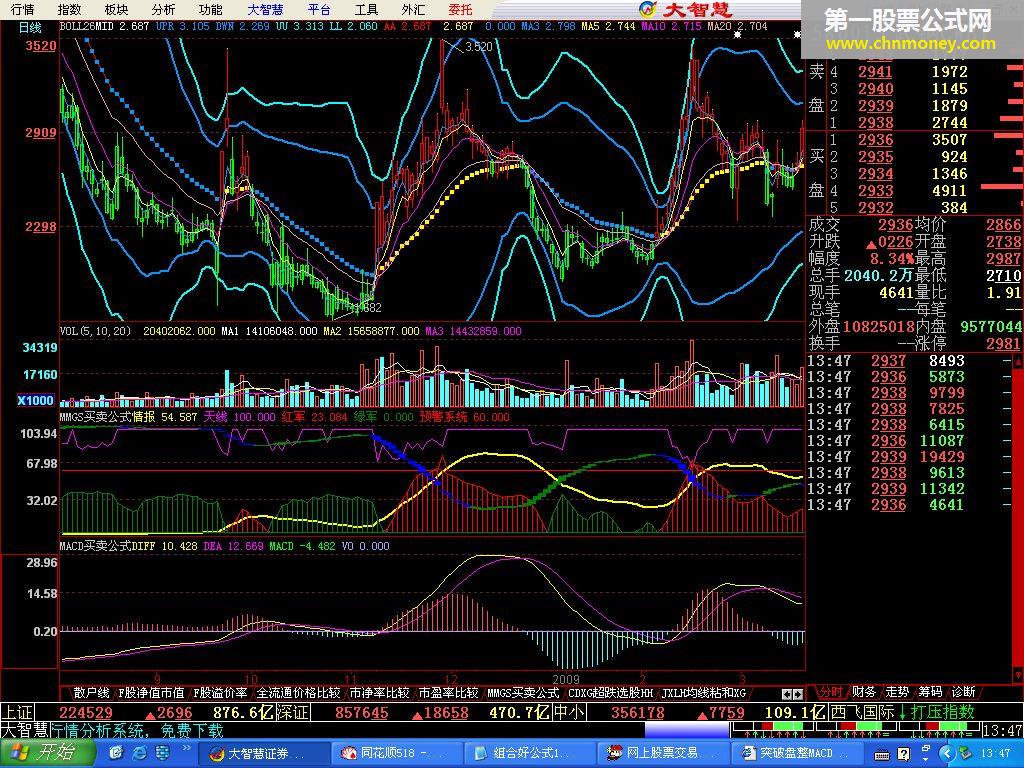The width and height of the screenshot is (1024, 768).
Task: Open the 外汇 menu
Action: 413,9
